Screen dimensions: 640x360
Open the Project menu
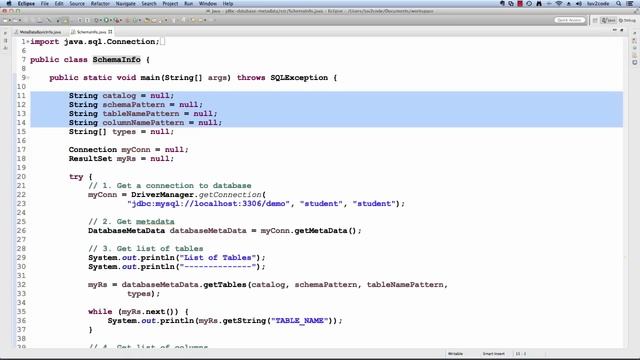tap(170, 4)
